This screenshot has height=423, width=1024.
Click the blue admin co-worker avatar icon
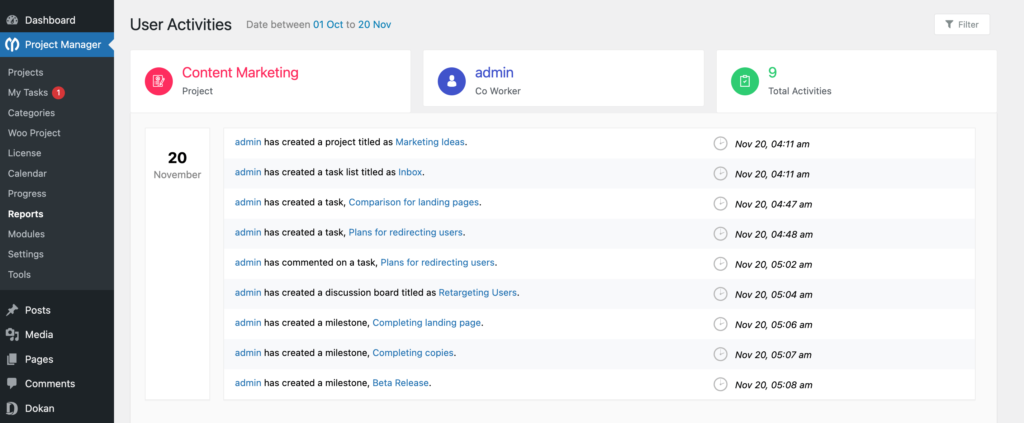pyautogui.click(x=452, y=81)
